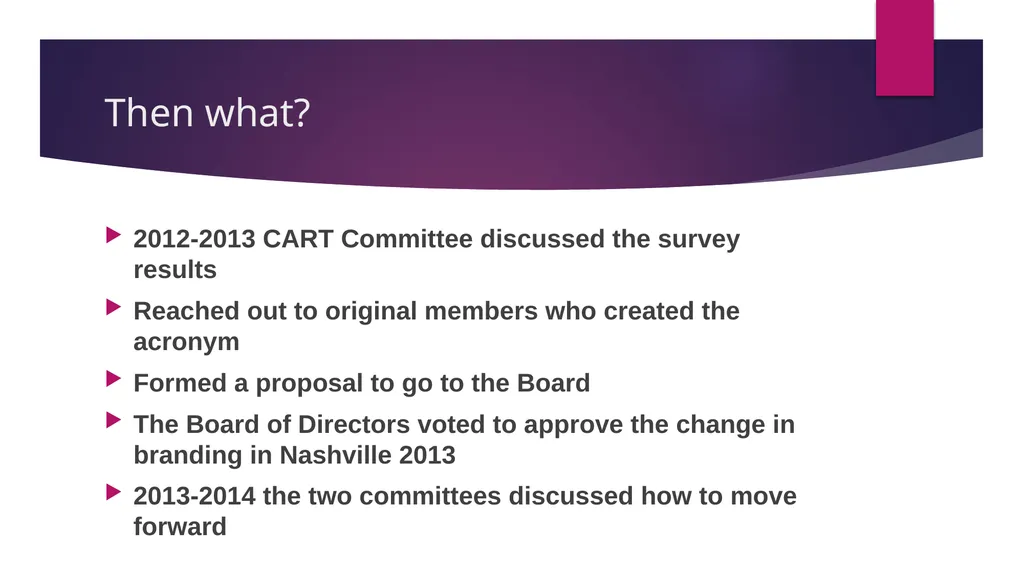This screenshot has width=1024, height=575.
Task: Click 'Formed a proposal to go to the Board'
Action: [x=362, y=383]
